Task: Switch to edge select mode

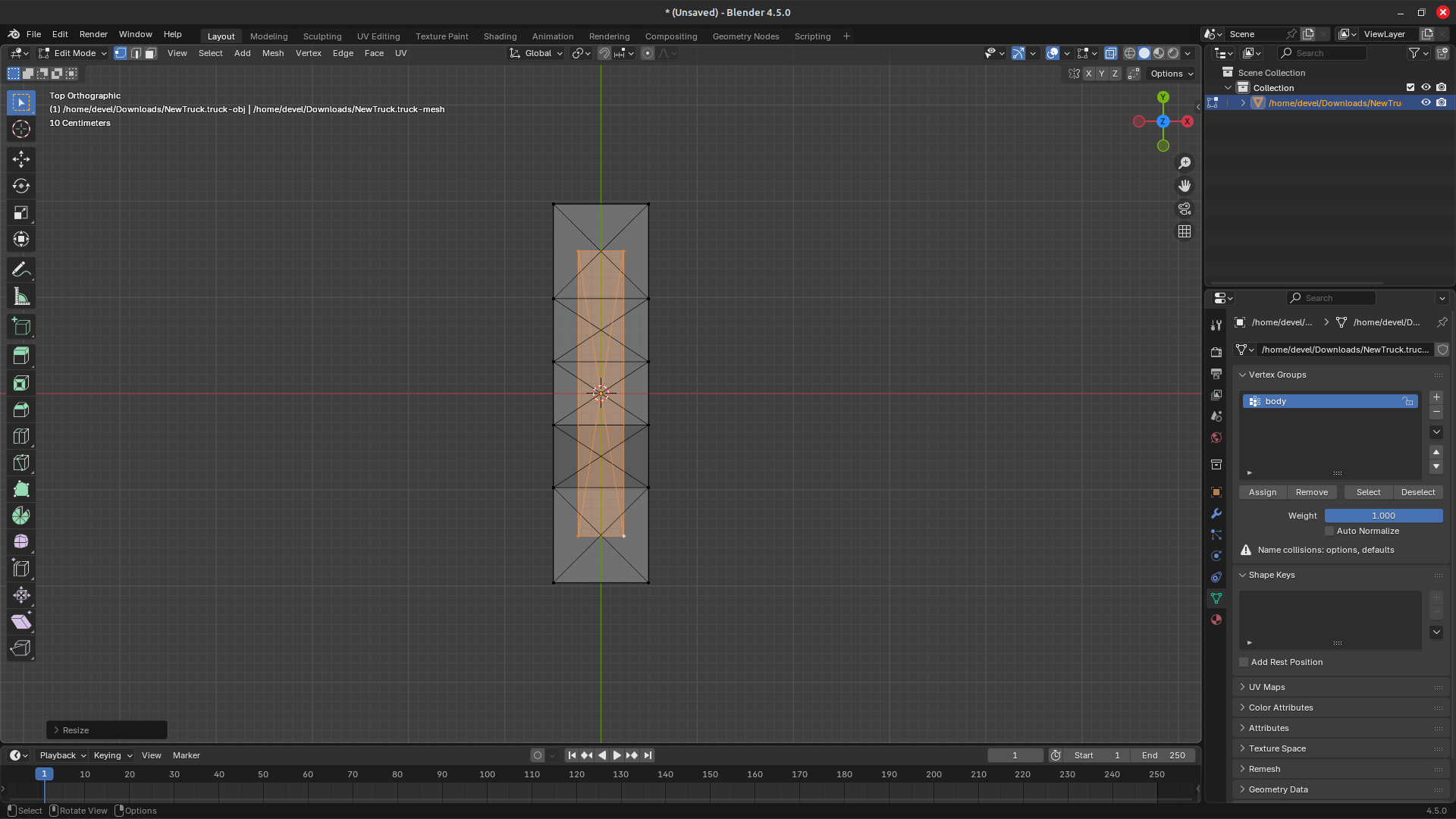Action: pos(136,53)
